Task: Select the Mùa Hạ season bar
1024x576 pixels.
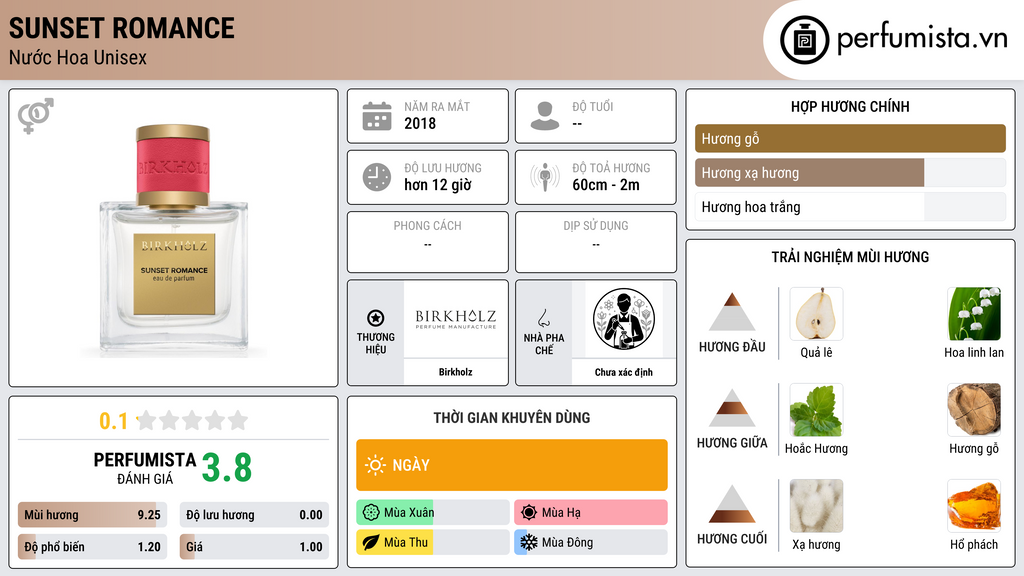Action: (x=591, y=513)
